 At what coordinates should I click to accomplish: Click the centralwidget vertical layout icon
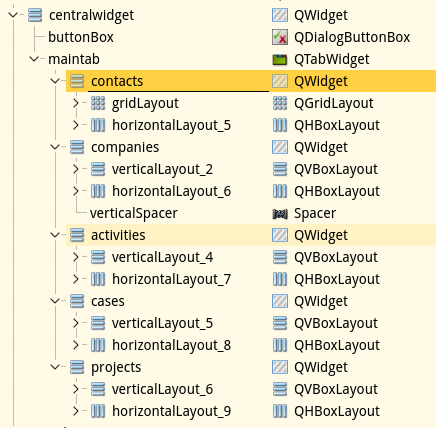click(x=35, y=15)
